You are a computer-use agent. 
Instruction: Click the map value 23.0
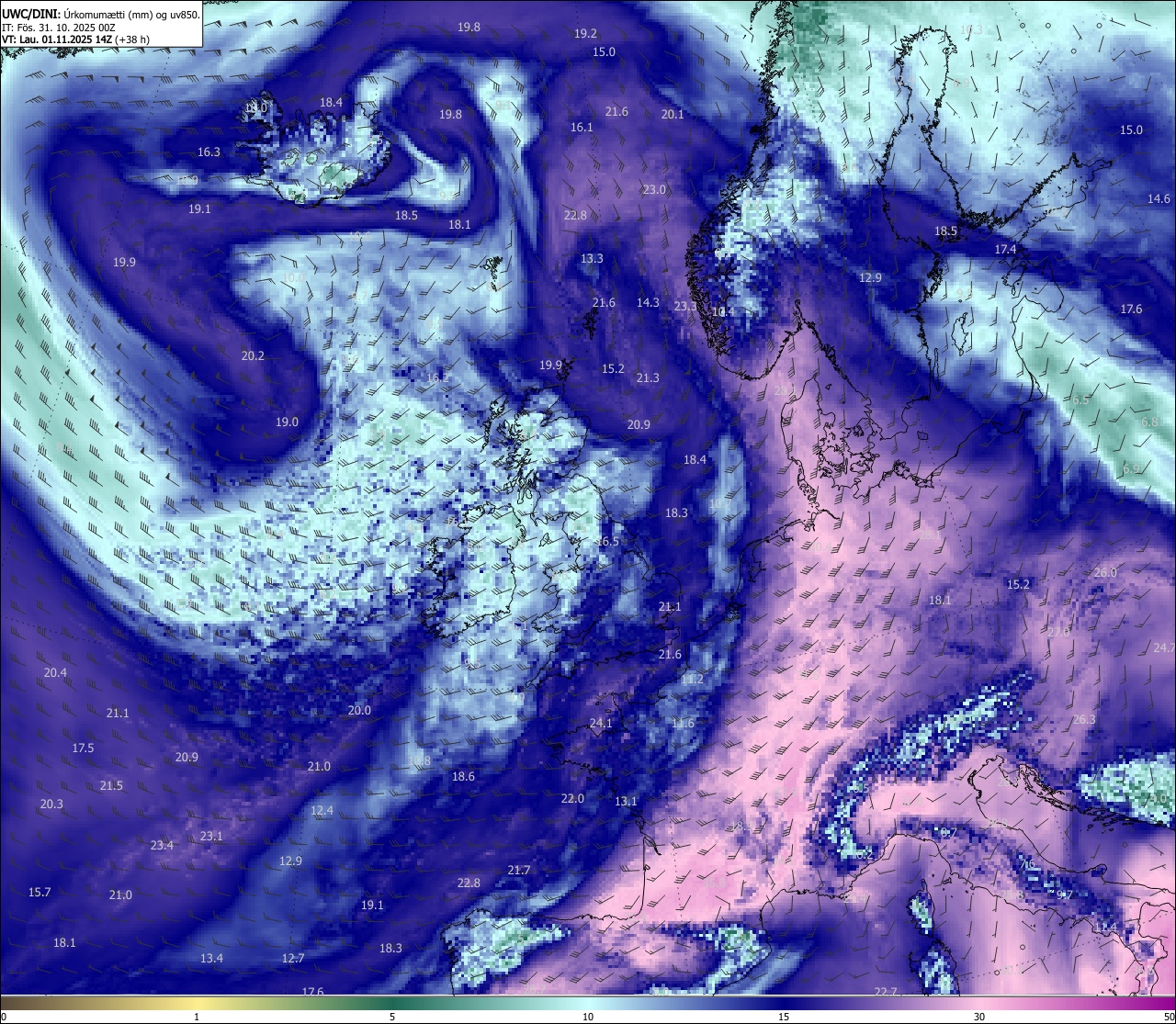654,189
